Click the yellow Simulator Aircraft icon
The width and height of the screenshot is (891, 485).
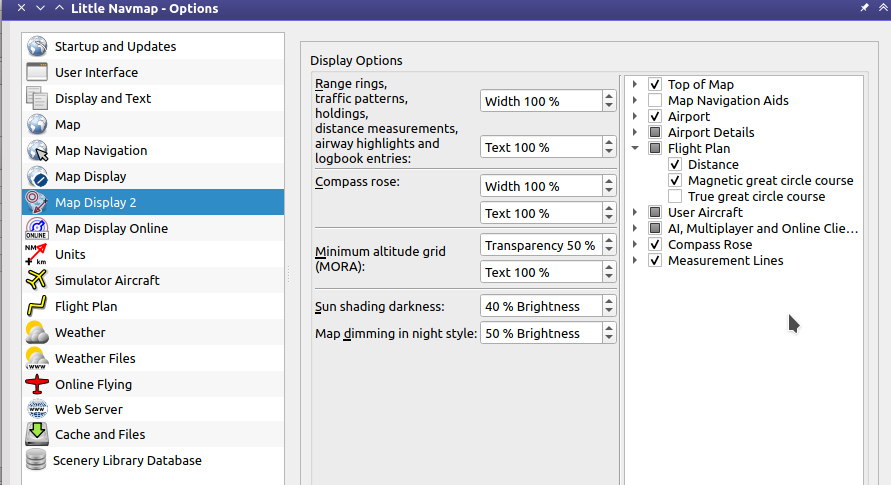coord(37,281)
